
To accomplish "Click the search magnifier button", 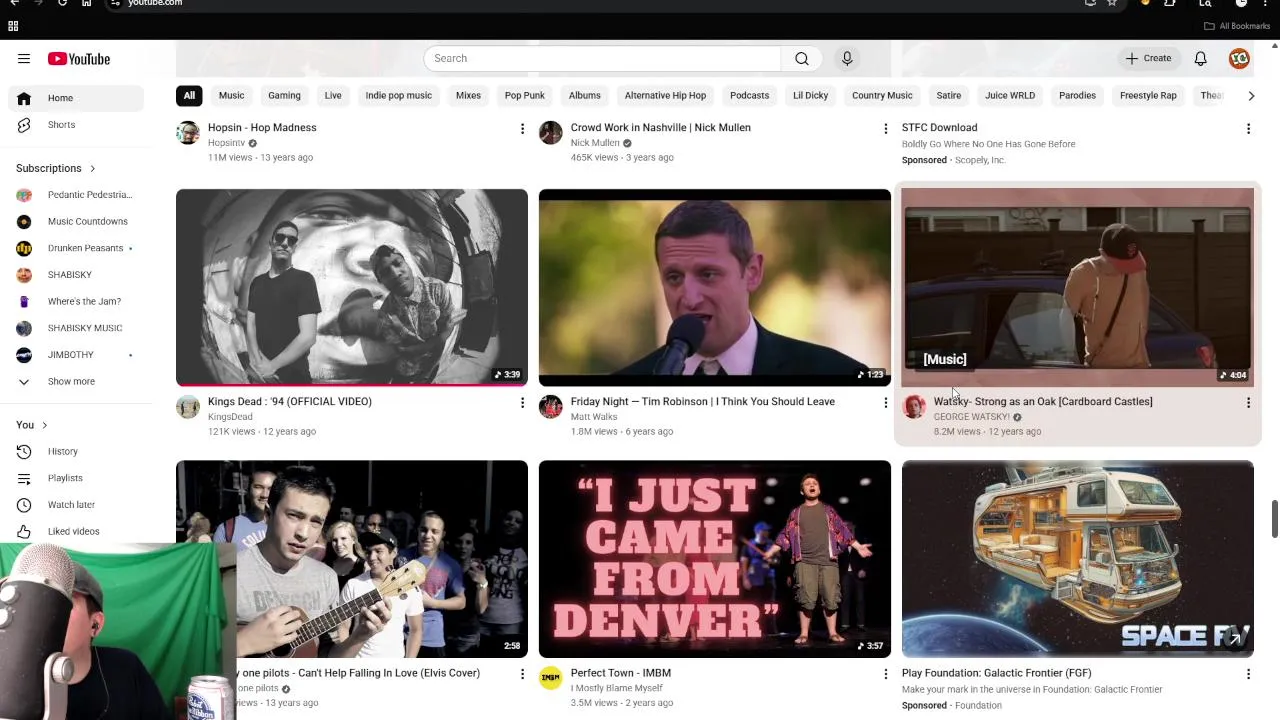I will coord(802,58).
